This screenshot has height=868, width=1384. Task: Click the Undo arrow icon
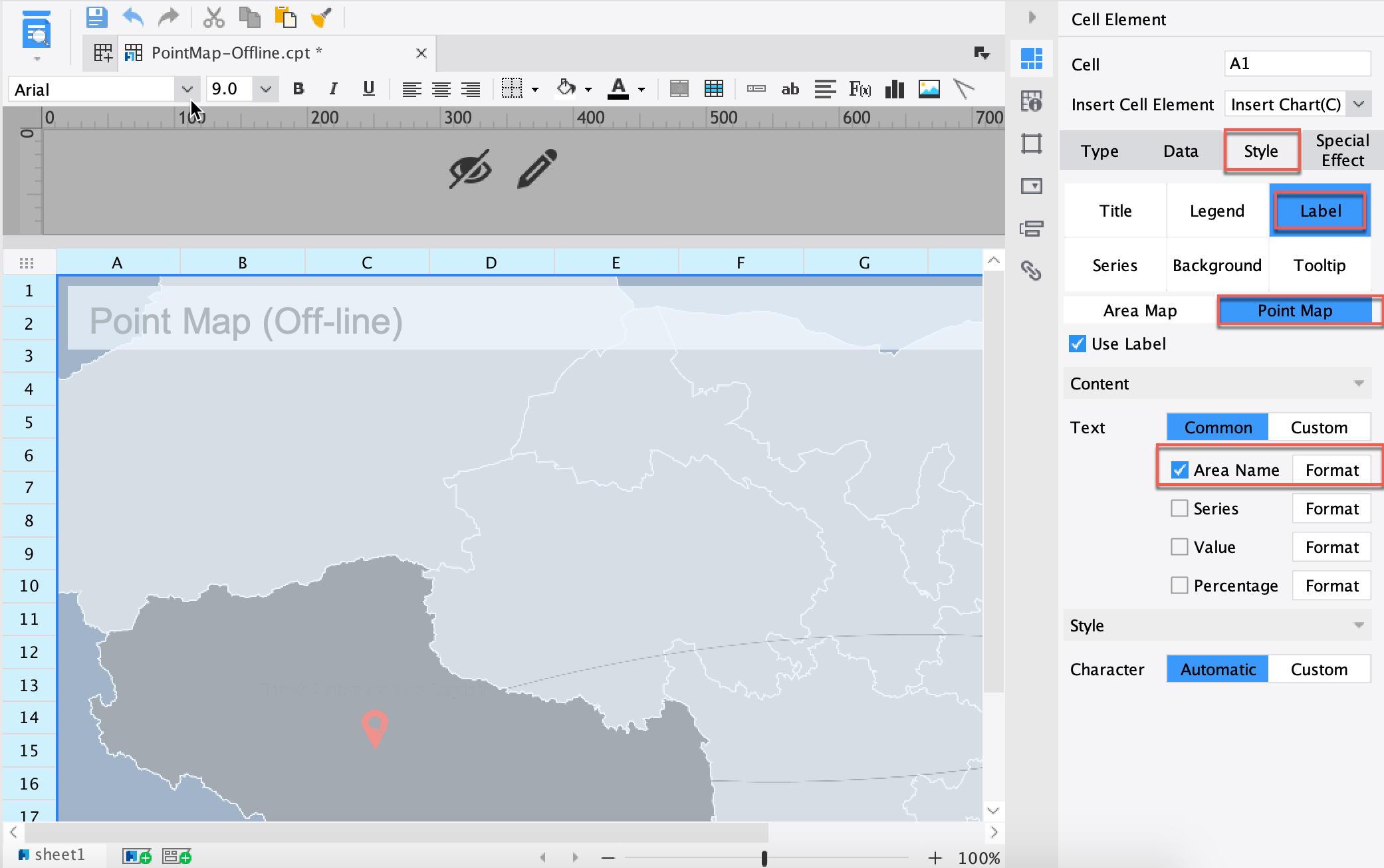pos(133,17)
